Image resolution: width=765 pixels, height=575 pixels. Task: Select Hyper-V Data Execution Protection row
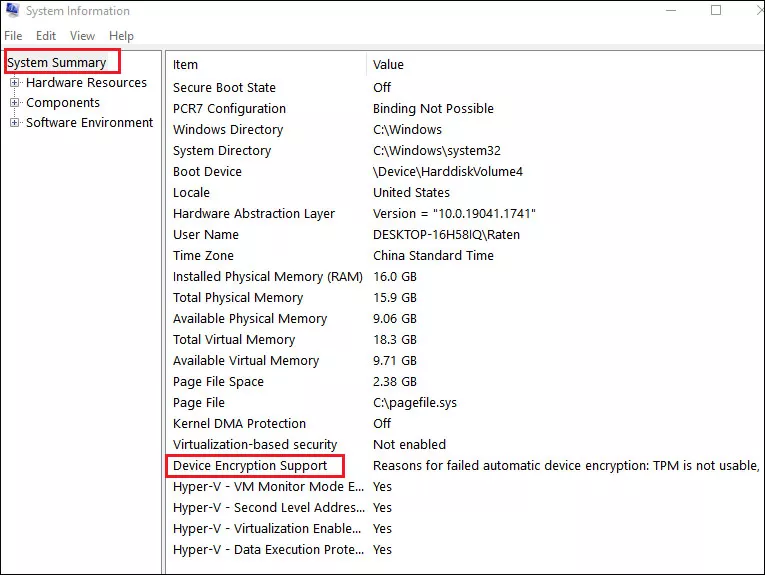click(466, 549)
